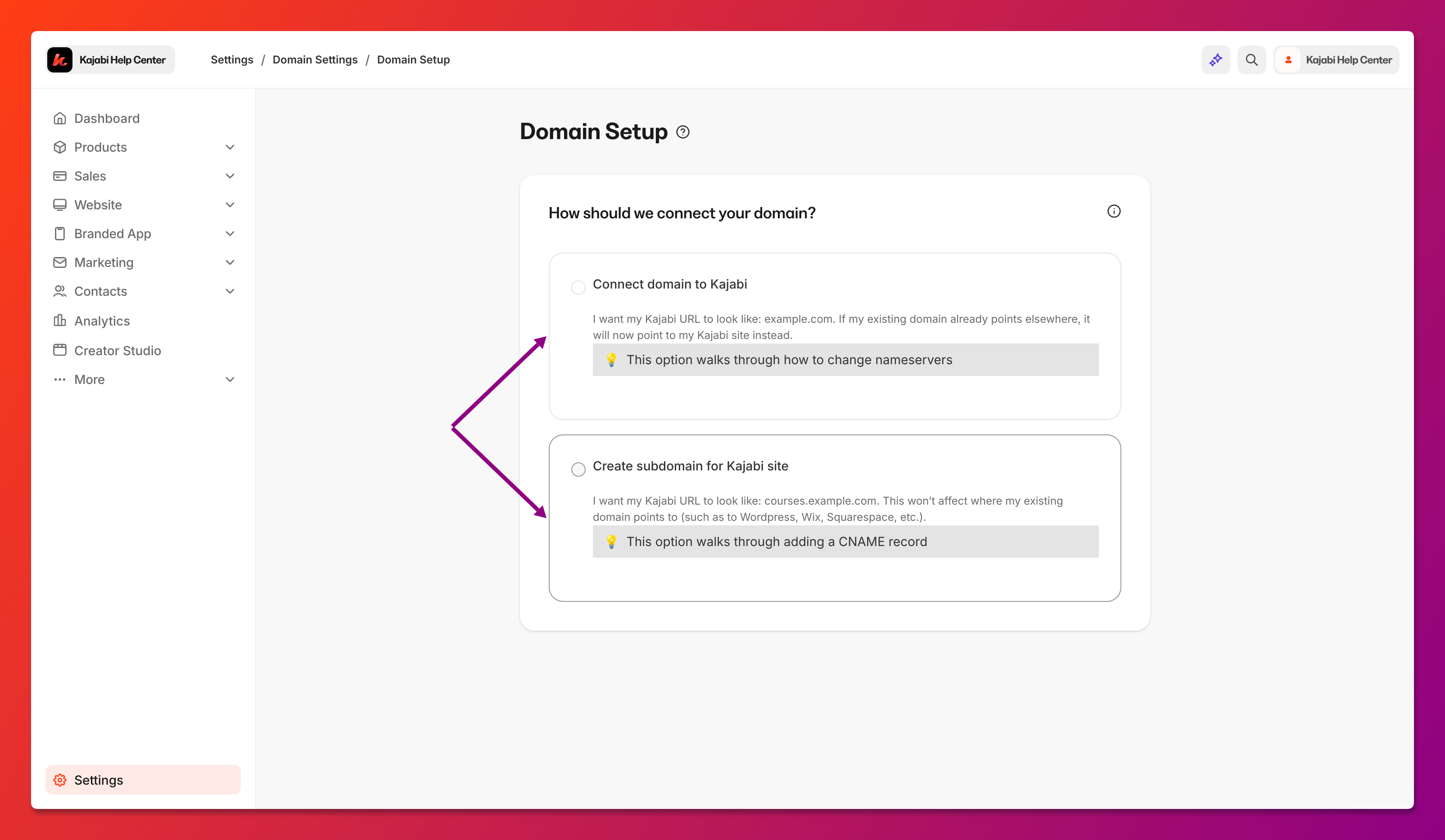Expand the Contacts menu chevron
Image resolution: width=1445 pixels, height=840 pixels.
pyautogui.click(x=230, y=291)
